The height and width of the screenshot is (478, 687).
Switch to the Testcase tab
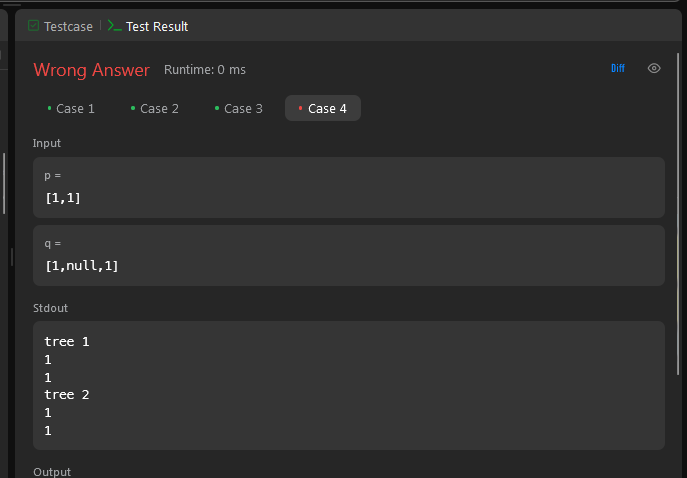point(60,26)
